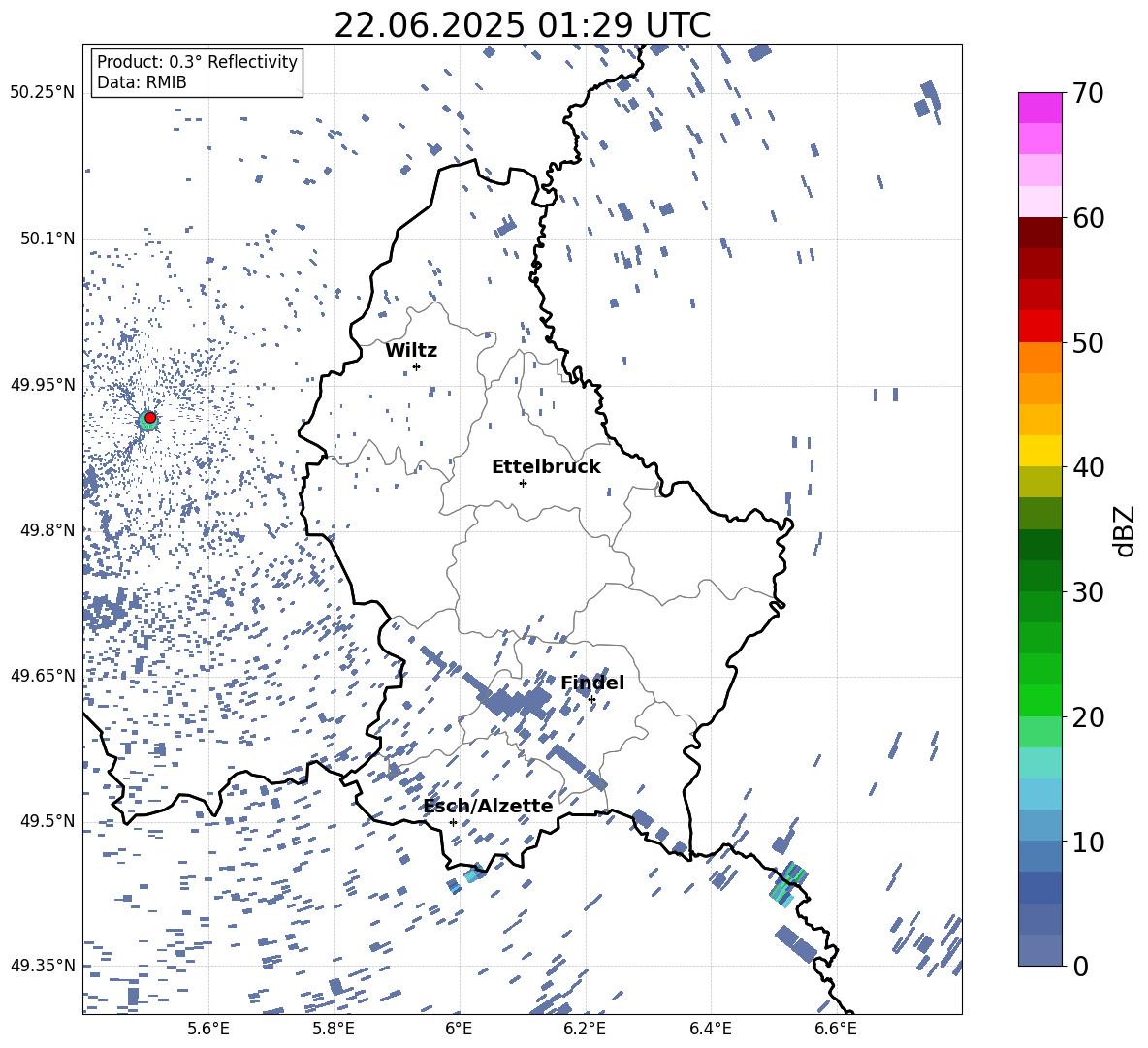Click the colorbar tick label 60
Image resolution: width=1148 pixels, height=1048 pixels.
point(1087,218)
